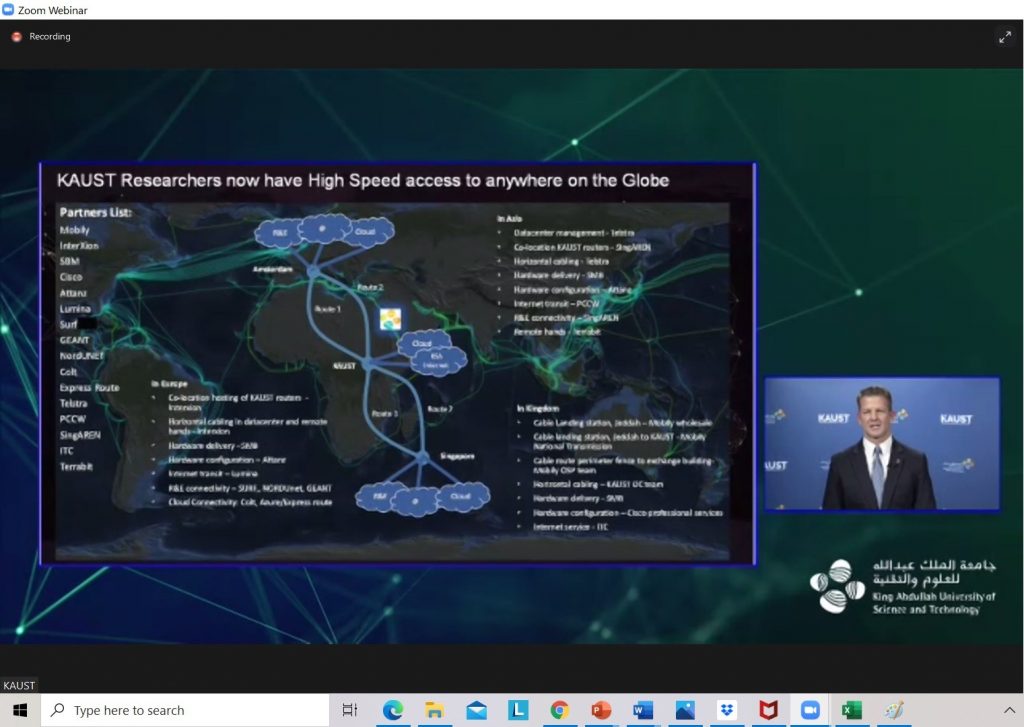The image size is (1024, 727).
Task: Switch to the Zoom taskbar icon
Action: [x=810, y=710]
